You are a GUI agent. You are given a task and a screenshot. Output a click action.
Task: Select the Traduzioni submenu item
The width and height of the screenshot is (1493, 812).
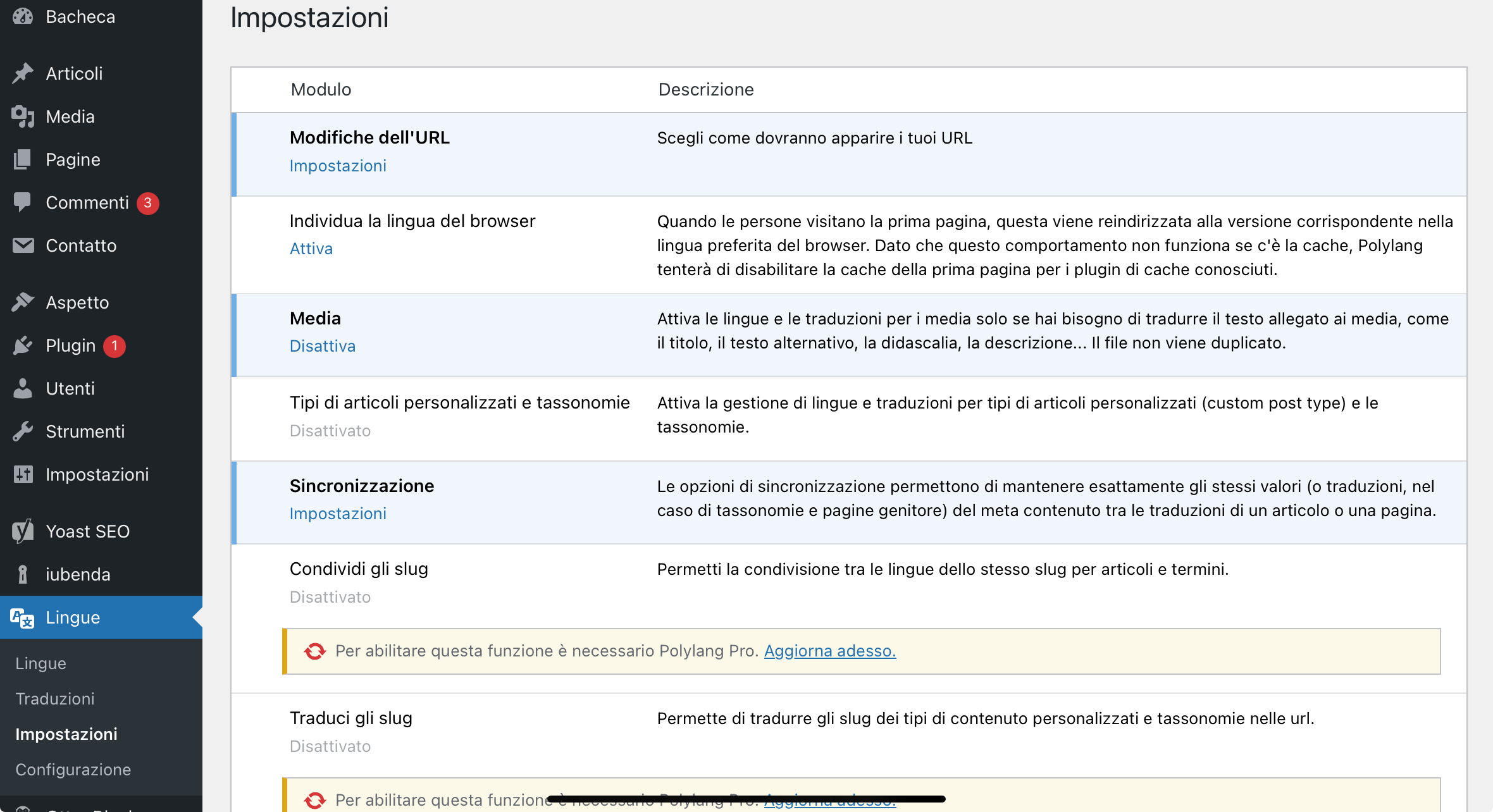[x=55, y=699]
